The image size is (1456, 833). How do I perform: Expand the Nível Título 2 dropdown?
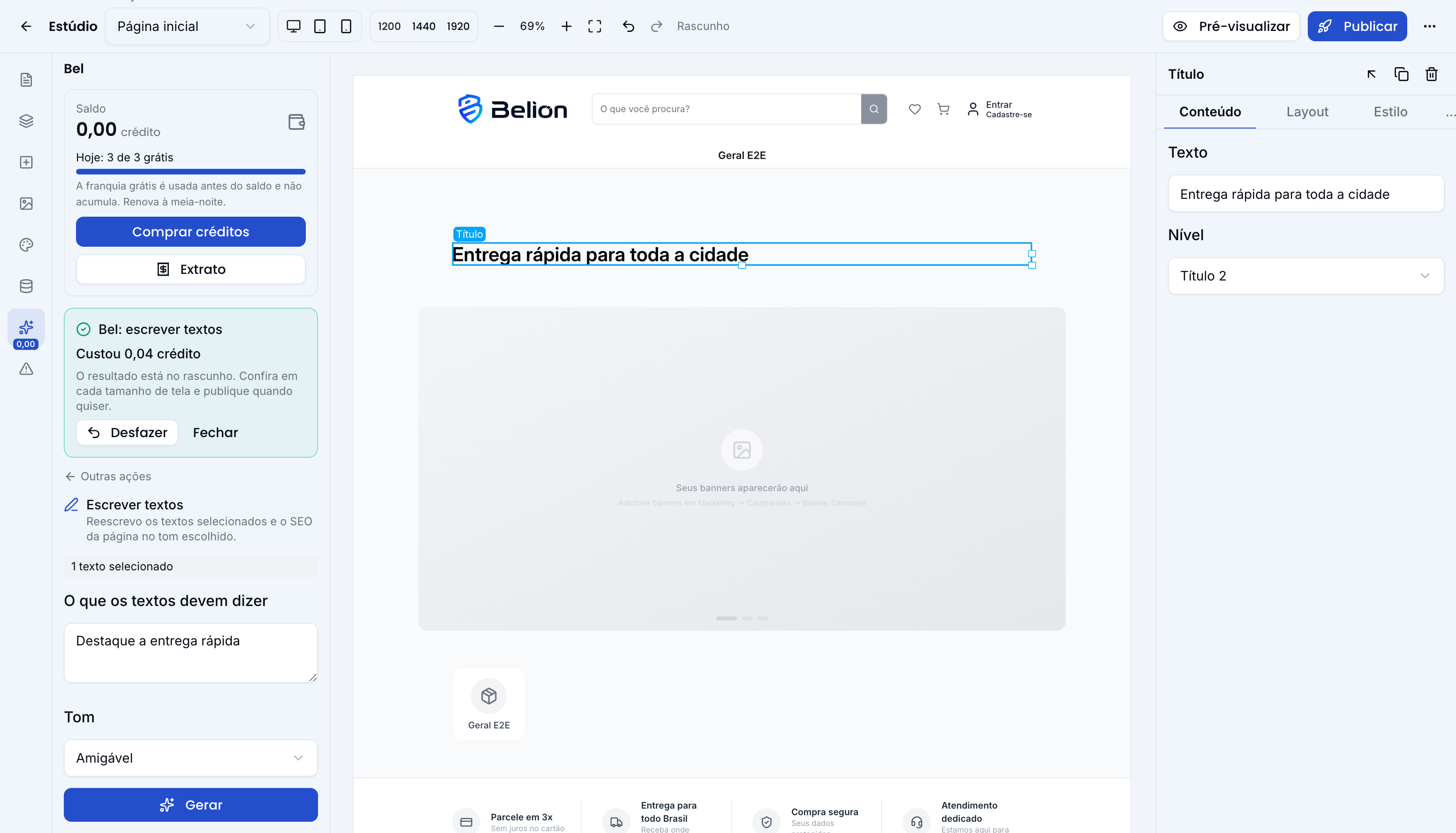pos(1305,276)
